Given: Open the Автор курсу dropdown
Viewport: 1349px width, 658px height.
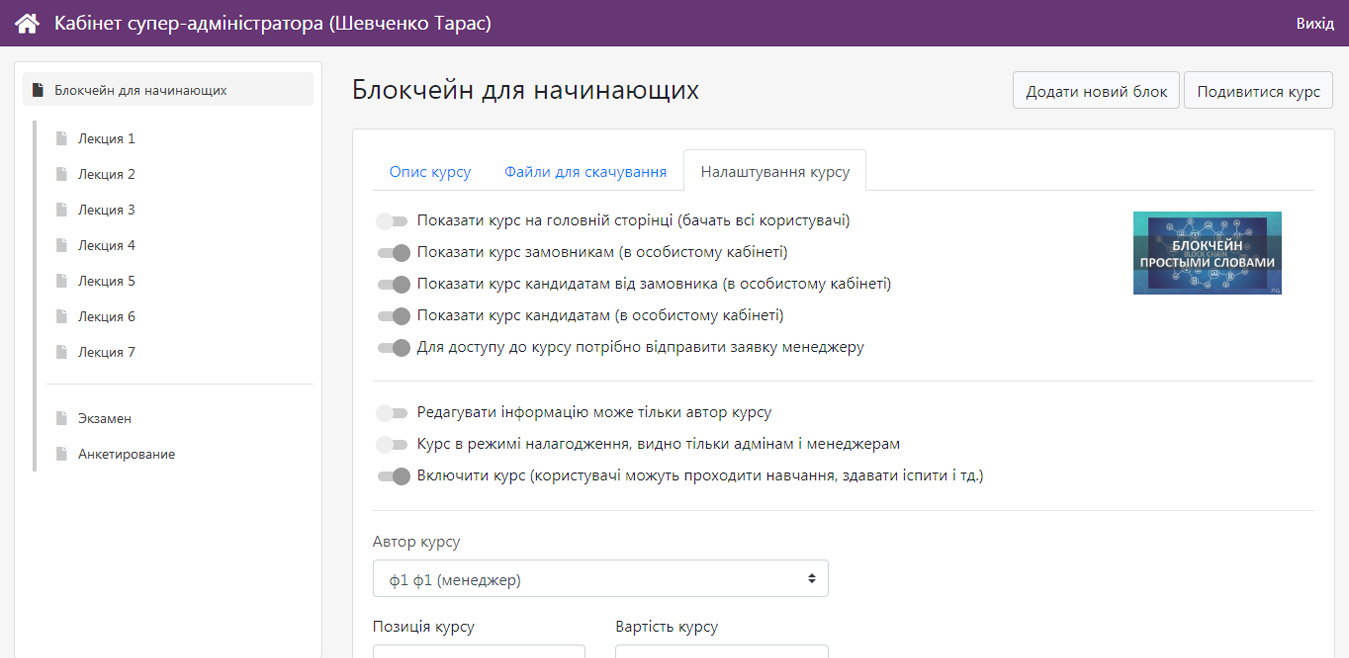Looking at the screenshot, I should coord(600,579).
